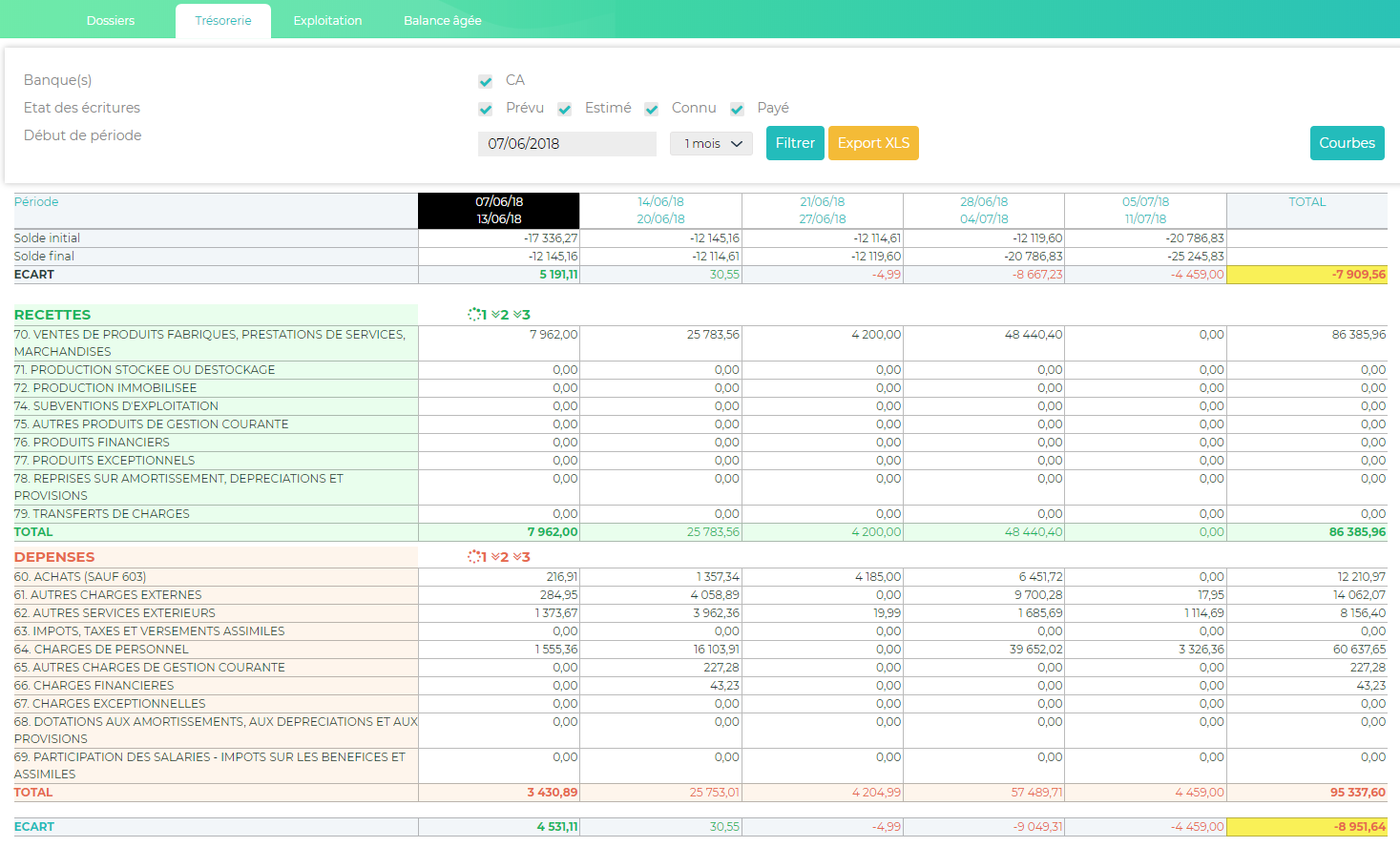Expand RECETTES to level 3 detail
The width and height of the screenshot is (1400, 847).
click(522, 314)
